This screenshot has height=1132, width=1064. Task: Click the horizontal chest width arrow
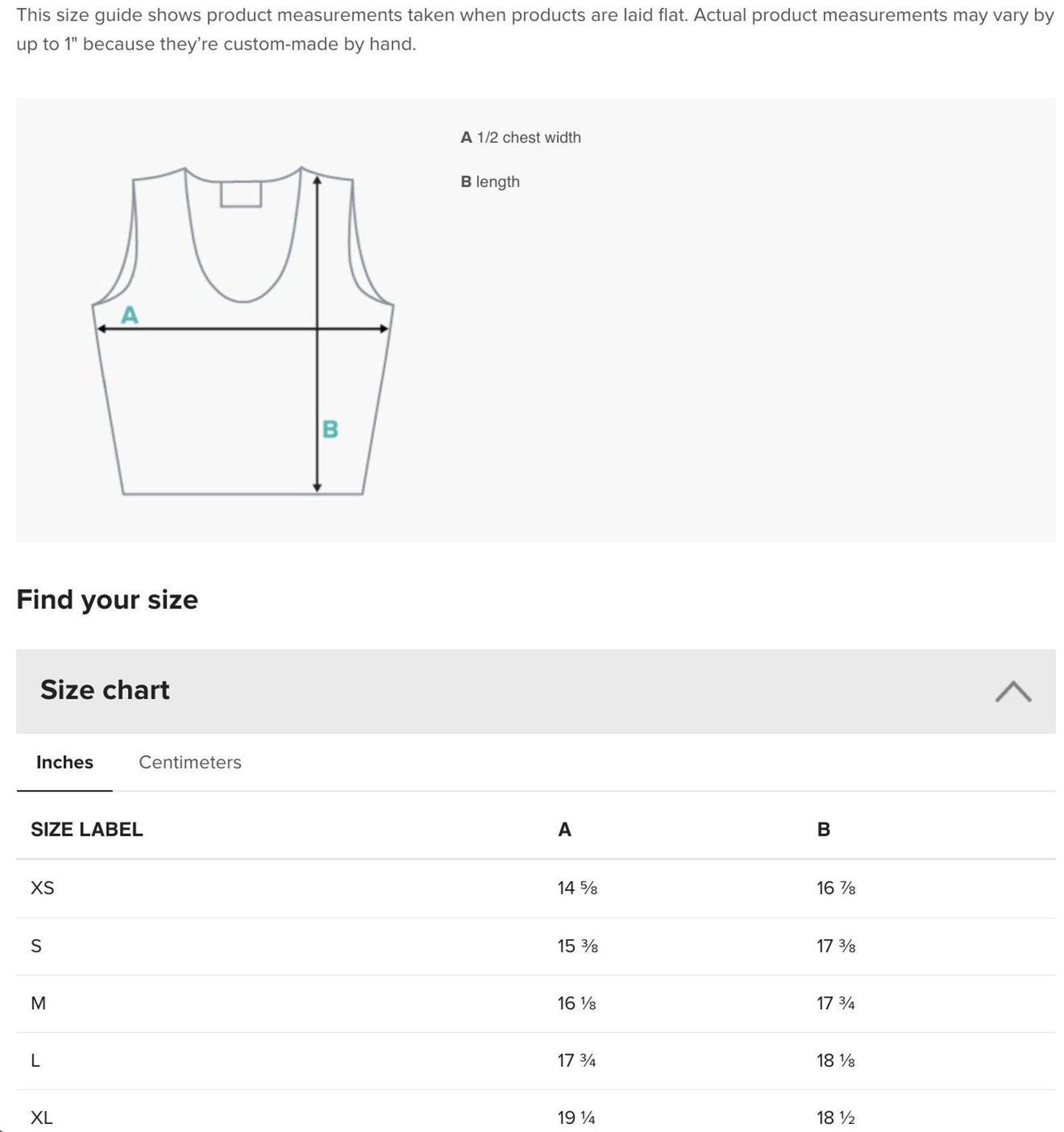(243, 330)
